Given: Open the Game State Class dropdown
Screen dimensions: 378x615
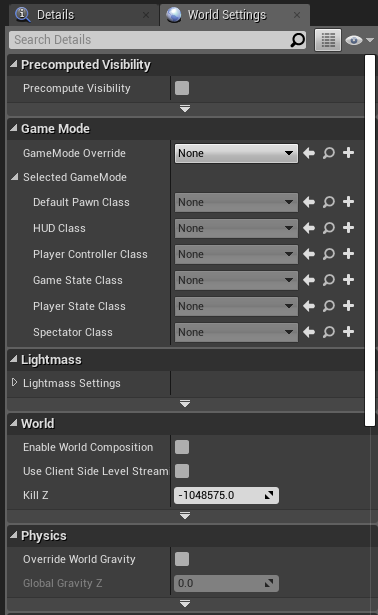Looking at the screenshot, I should pos(236,280).
